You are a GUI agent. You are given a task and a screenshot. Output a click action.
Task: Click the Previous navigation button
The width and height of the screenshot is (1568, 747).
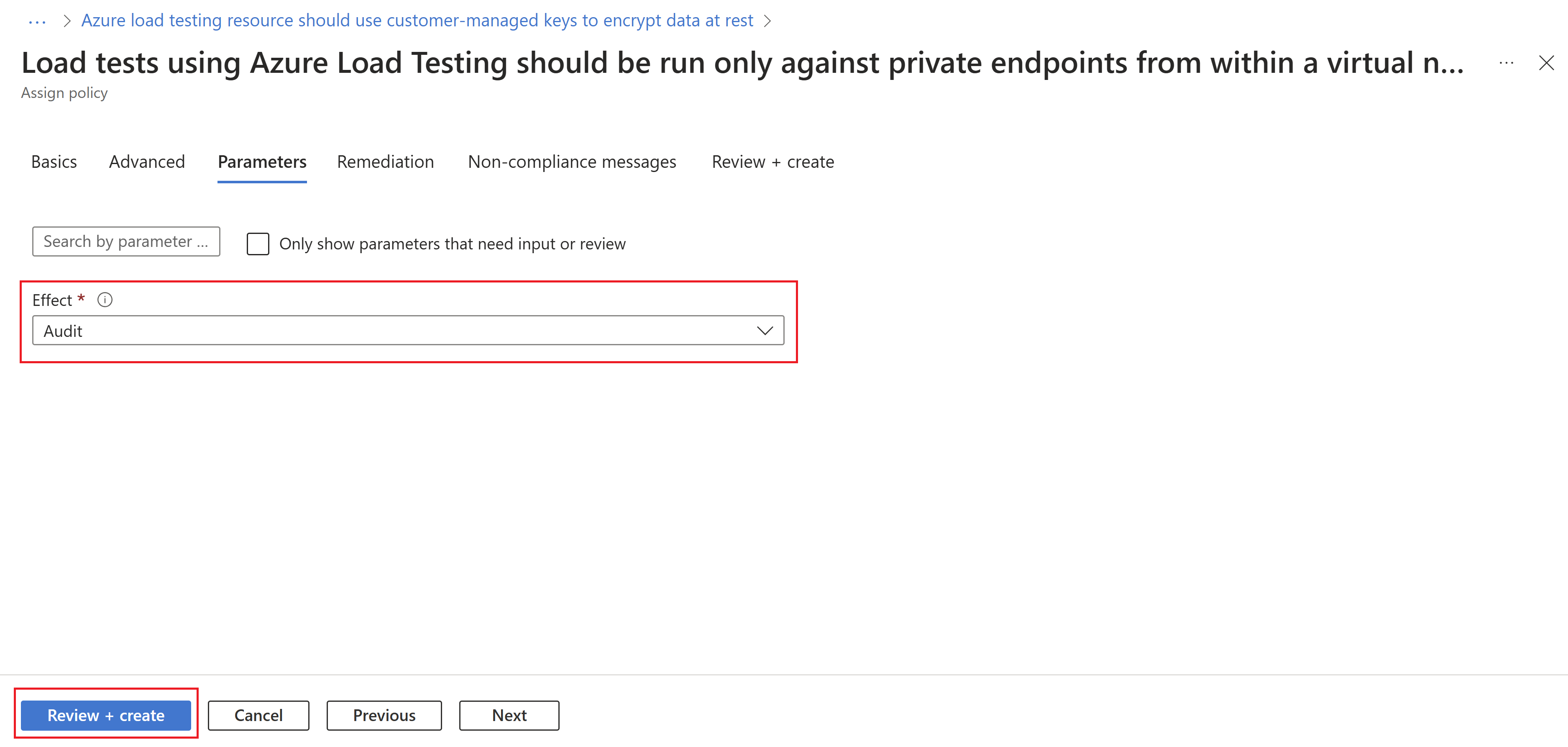click(383, 715)
